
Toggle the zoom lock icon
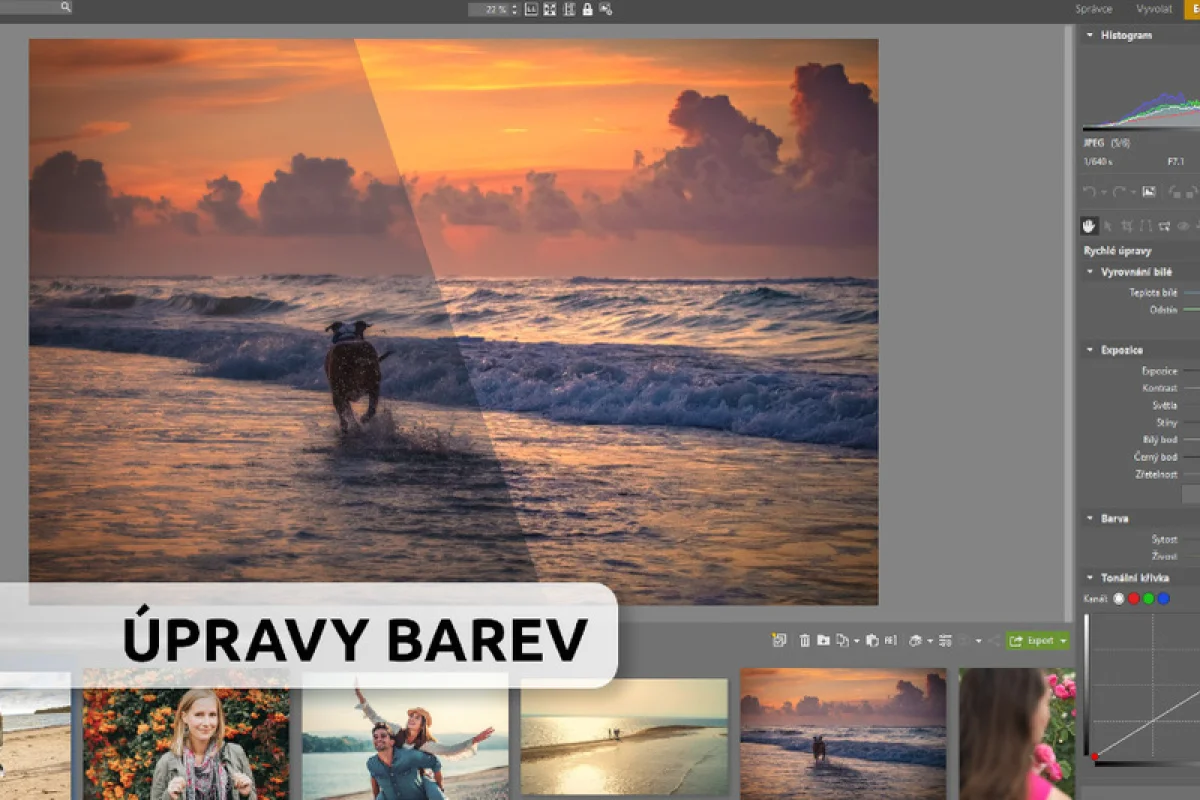[587, 9]
